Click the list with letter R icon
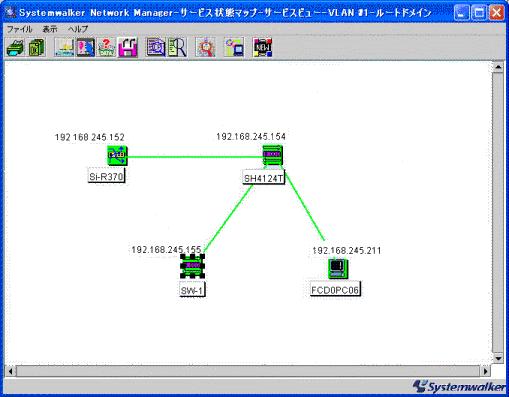This screenshot has width=509, height=397. pos(177,48)
